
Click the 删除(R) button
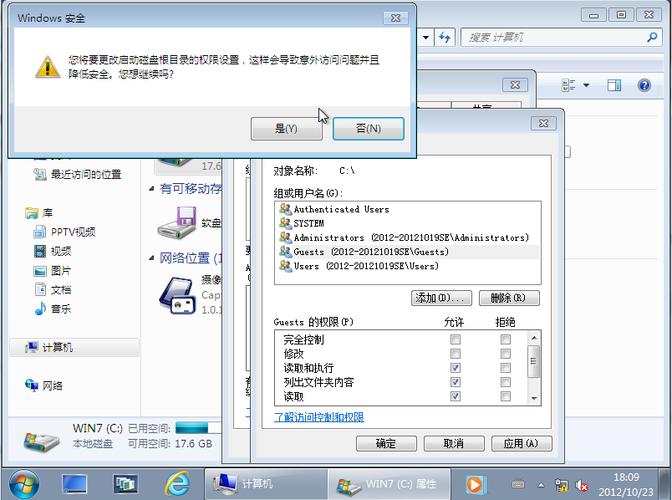509,298
